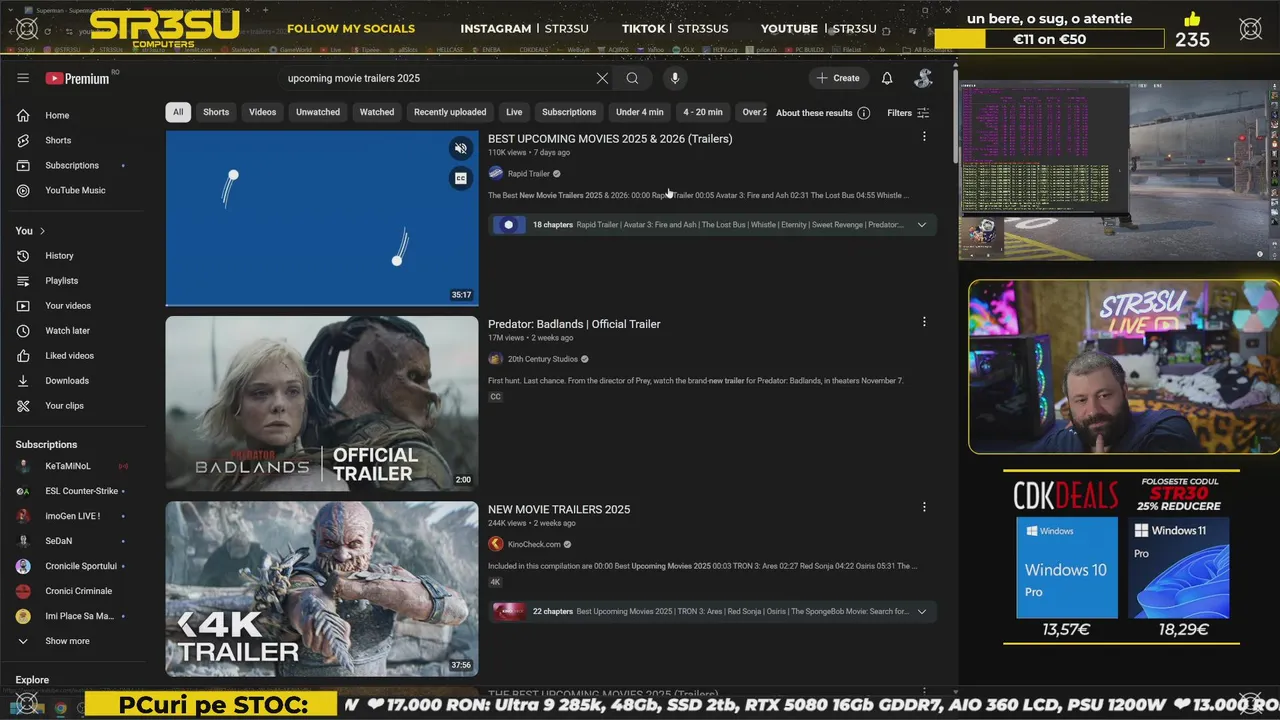Image resolution: width=1280 pixels, height=720 pixels.
Task: Start voice search with microphone
Action: pos(675,78)
